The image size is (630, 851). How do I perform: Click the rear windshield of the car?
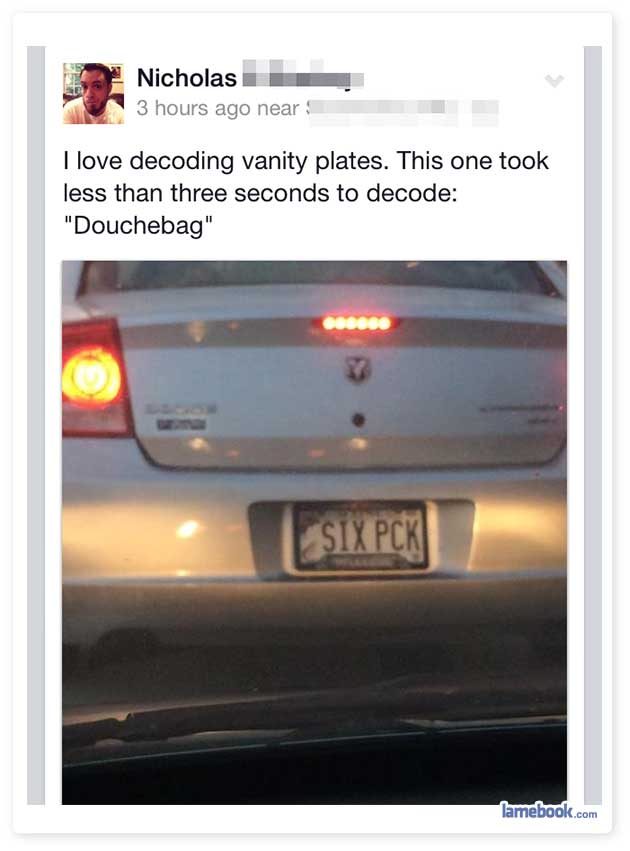coord(318,277)
